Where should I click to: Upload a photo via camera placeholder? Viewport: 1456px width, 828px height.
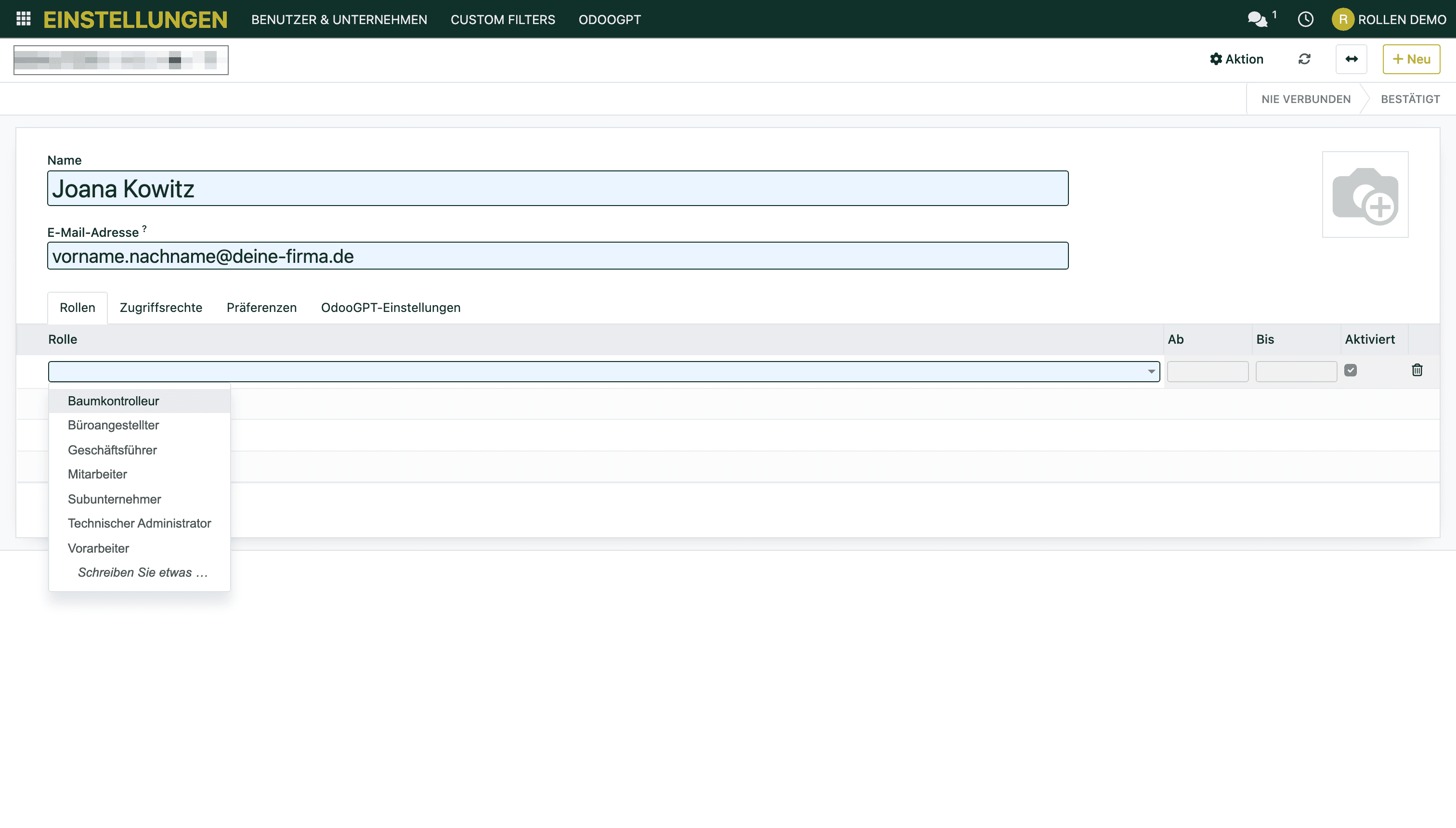tap(1365, 194)
